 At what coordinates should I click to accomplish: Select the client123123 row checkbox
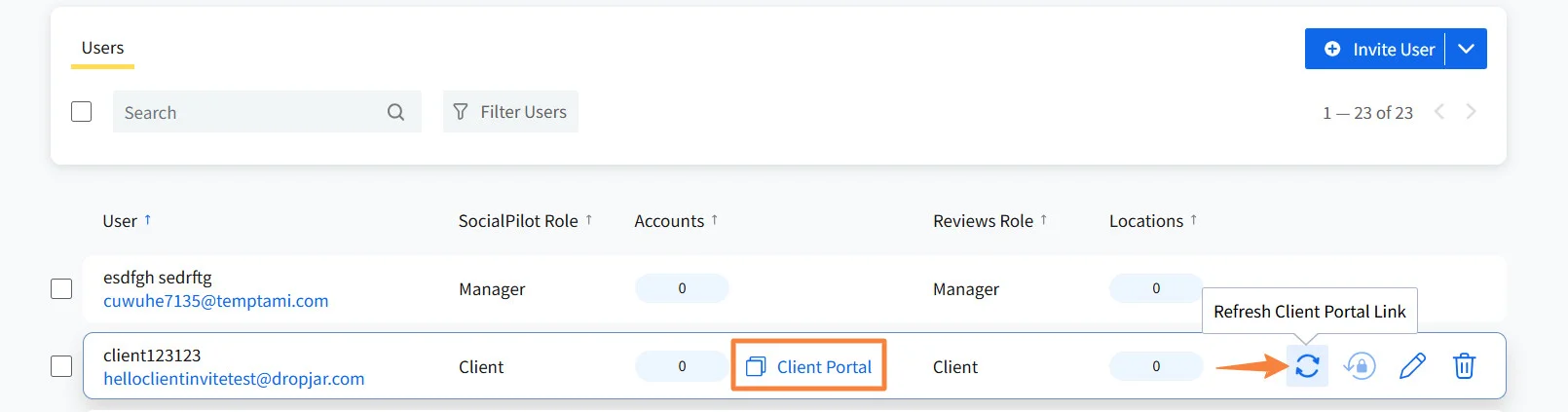[x=61, y=366]
